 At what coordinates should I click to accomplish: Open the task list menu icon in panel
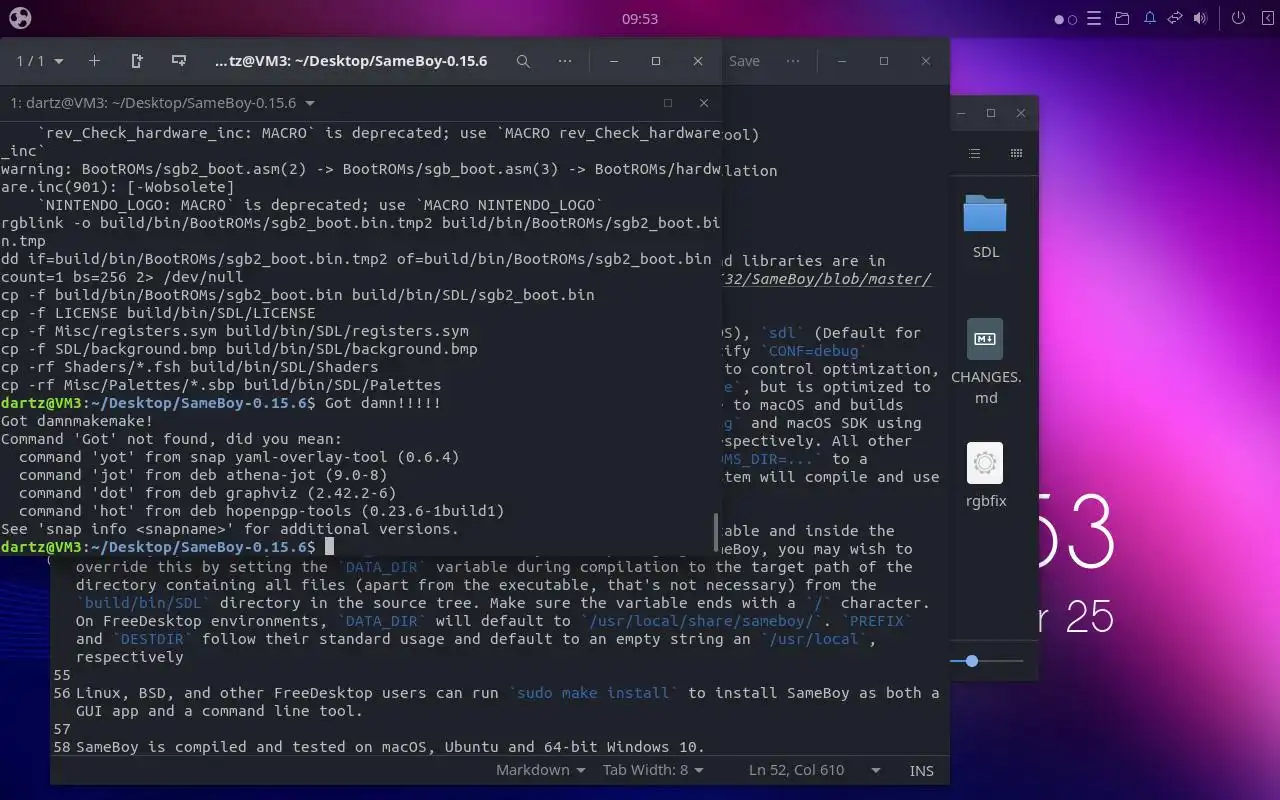click(1094, 18)
